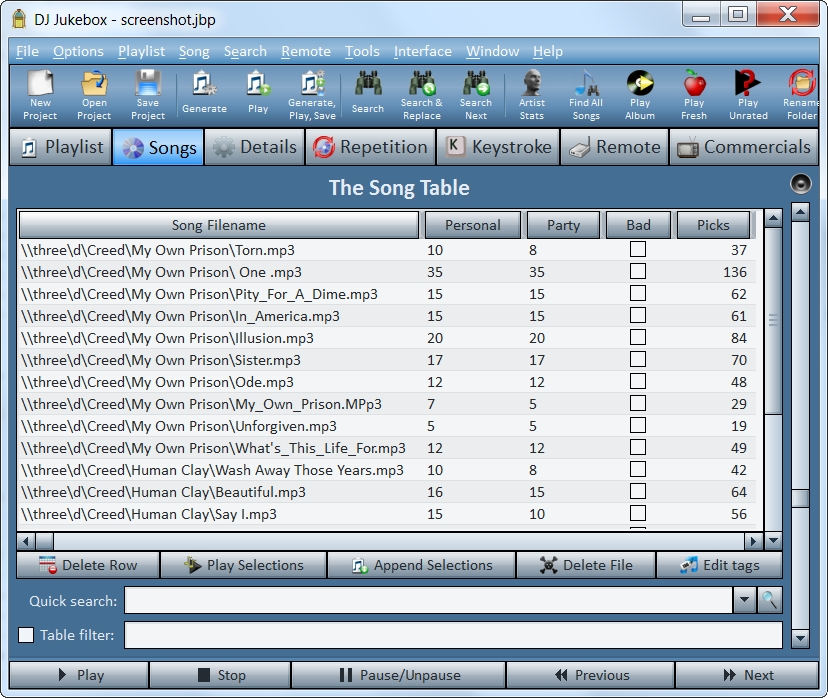Click the magnifier icon next to Quick search
Screen dimensions: 828x698
(x=769, y=600)
